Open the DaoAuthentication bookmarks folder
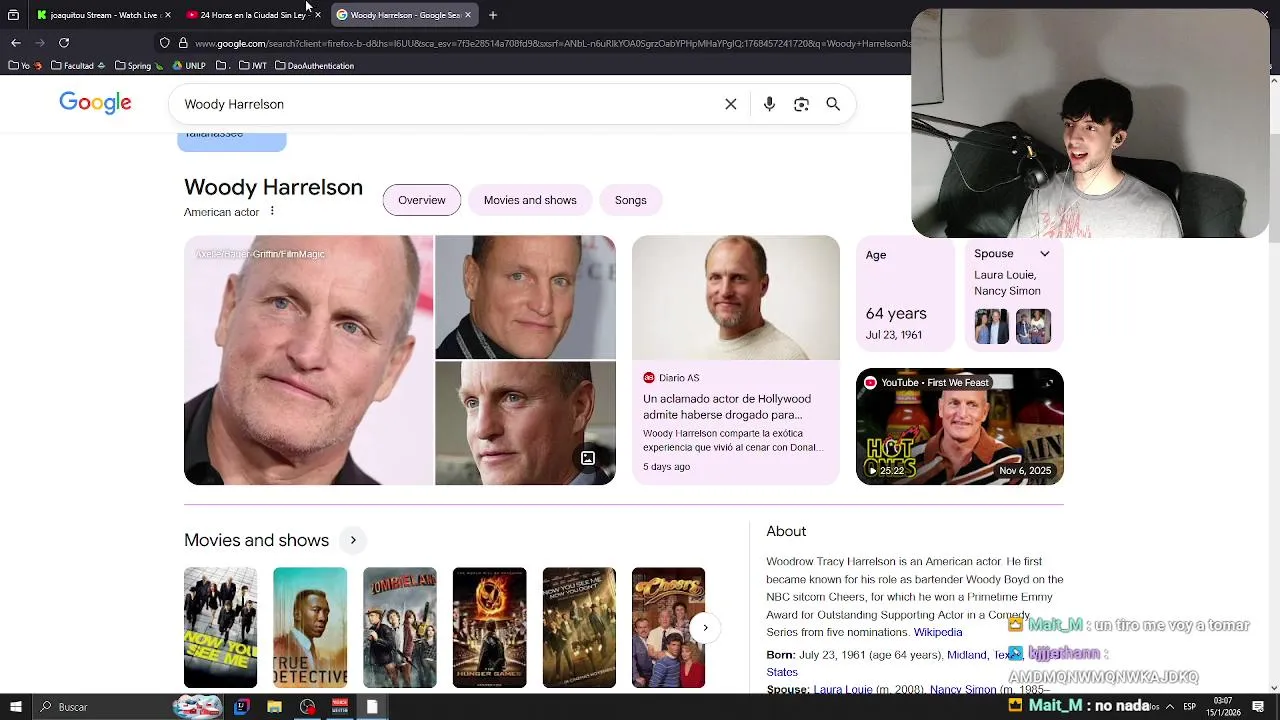This screenshot has width=1280, height=720. (x=314, y=66)
